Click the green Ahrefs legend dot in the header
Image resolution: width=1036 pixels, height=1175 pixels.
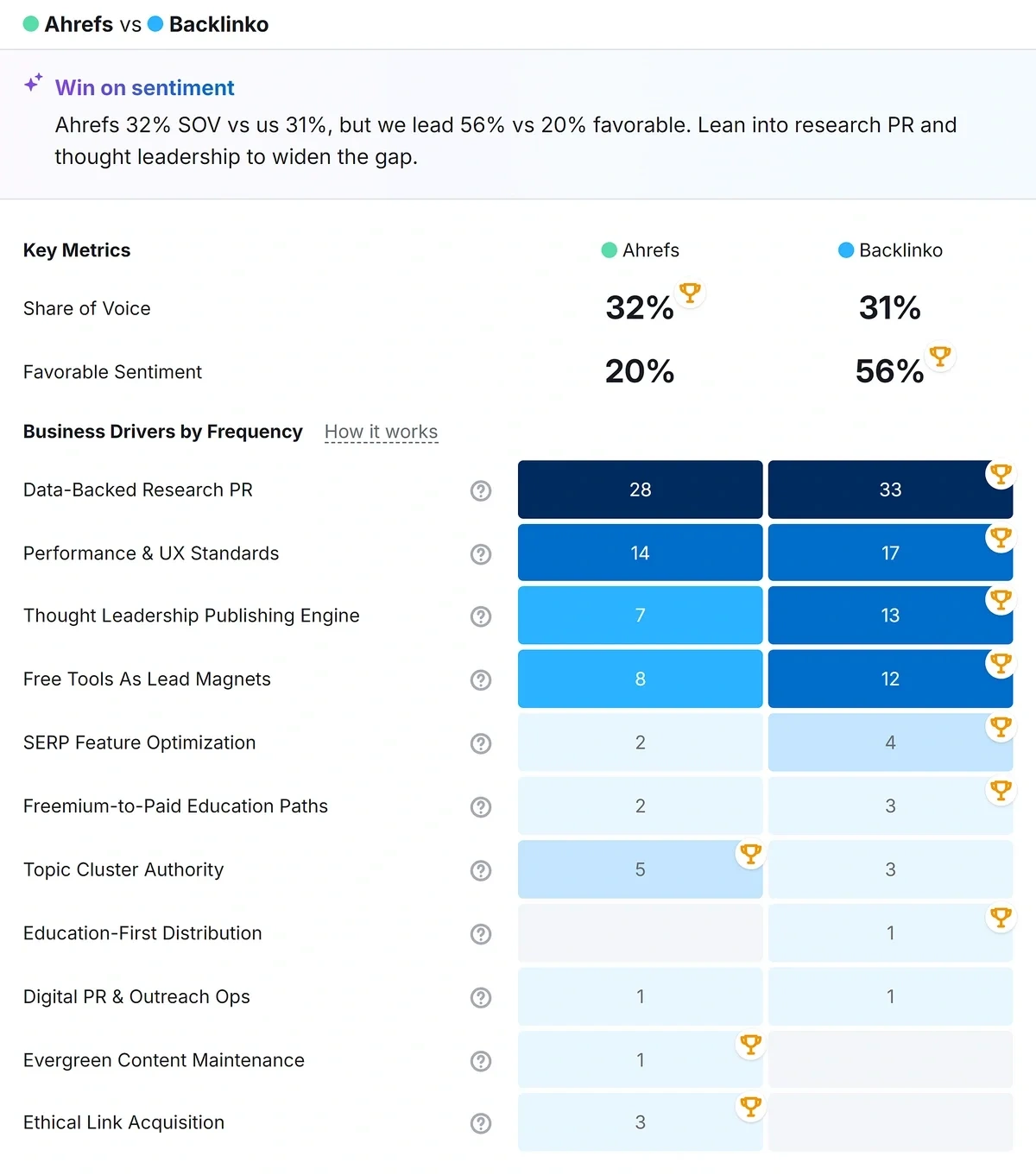[32, 24]
